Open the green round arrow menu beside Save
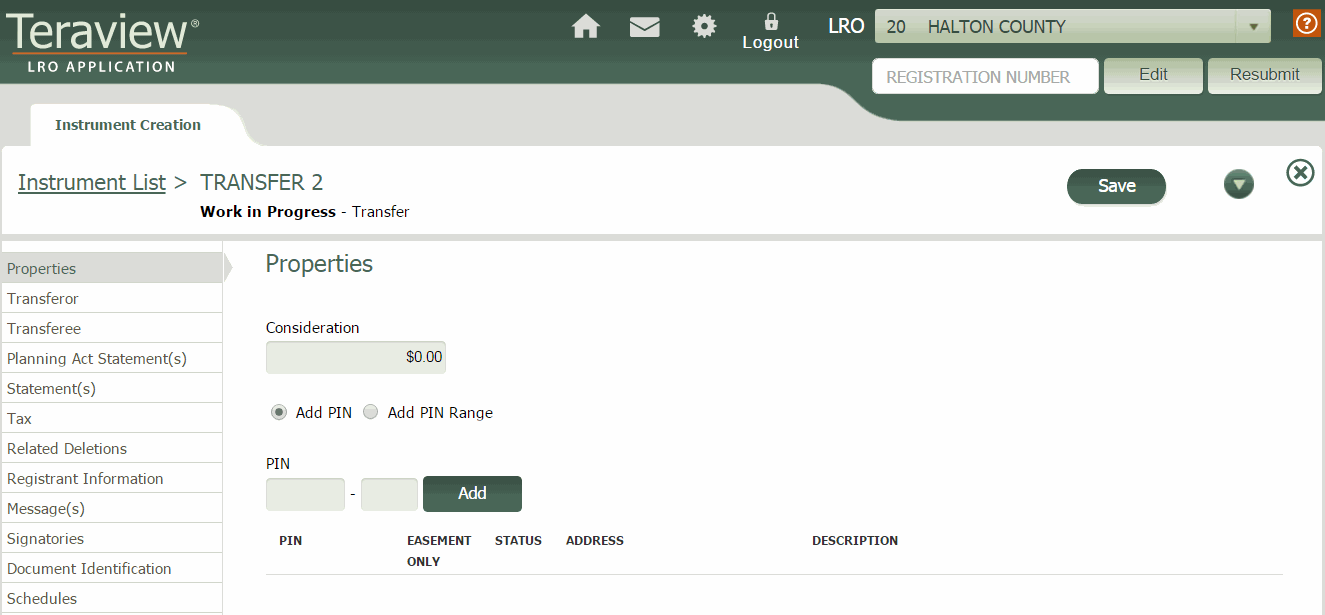The image size is (1325, 615). coord(1238,185)
